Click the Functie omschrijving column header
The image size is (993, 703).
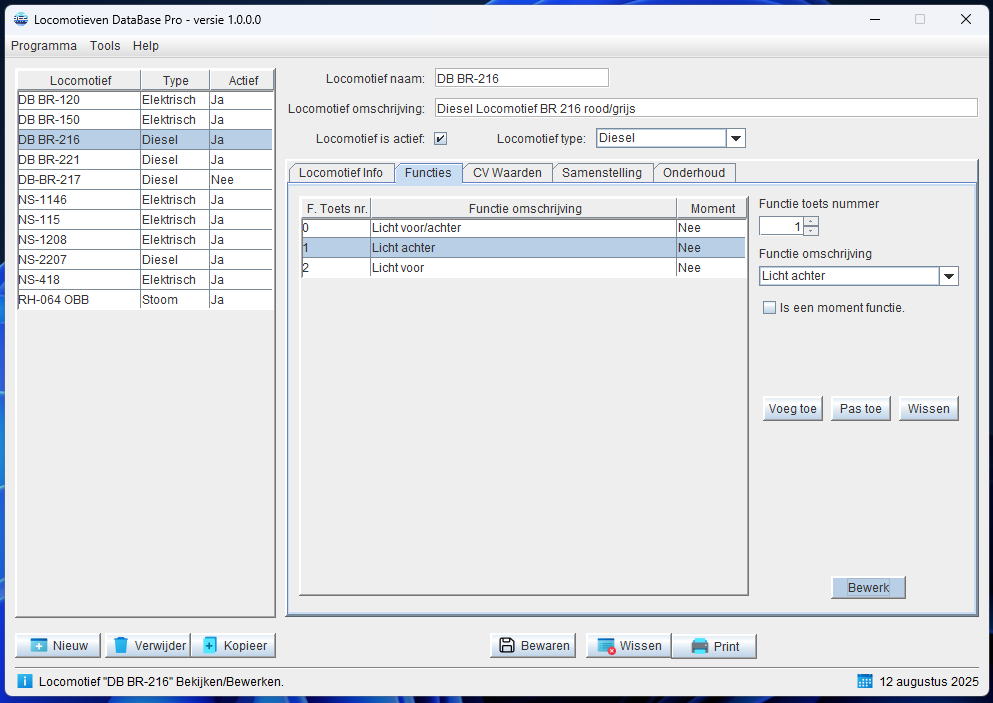tap(524, 208)
